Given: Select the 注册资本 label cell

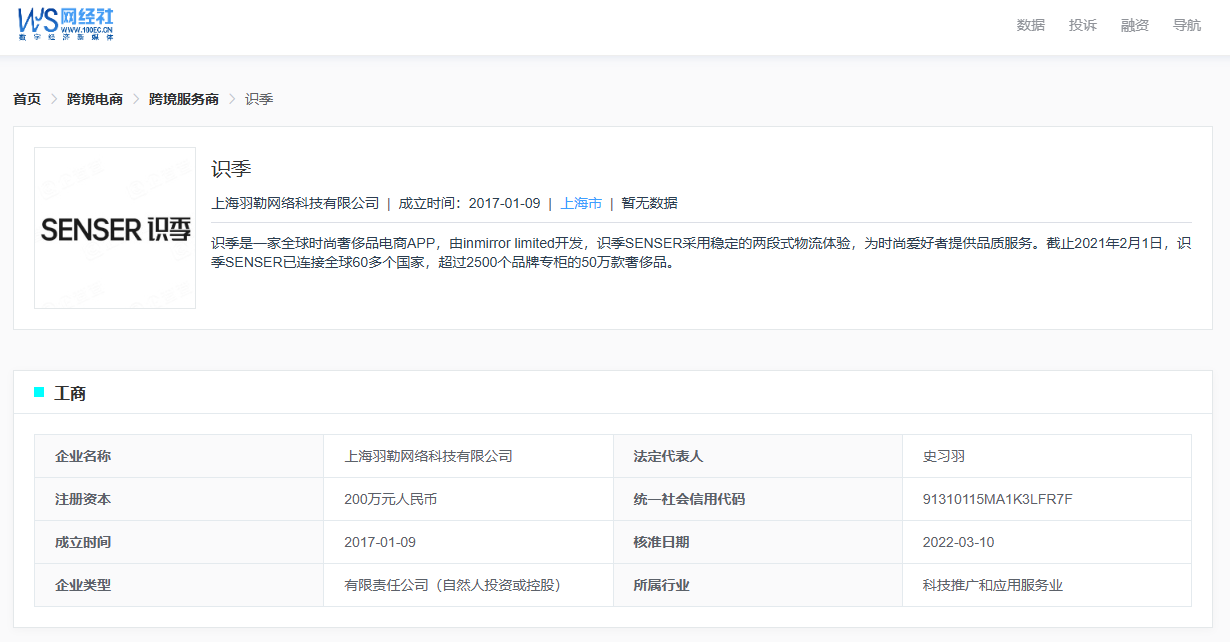Looking at the screenshot, I should pyautogui.click(x=179, y=499).
